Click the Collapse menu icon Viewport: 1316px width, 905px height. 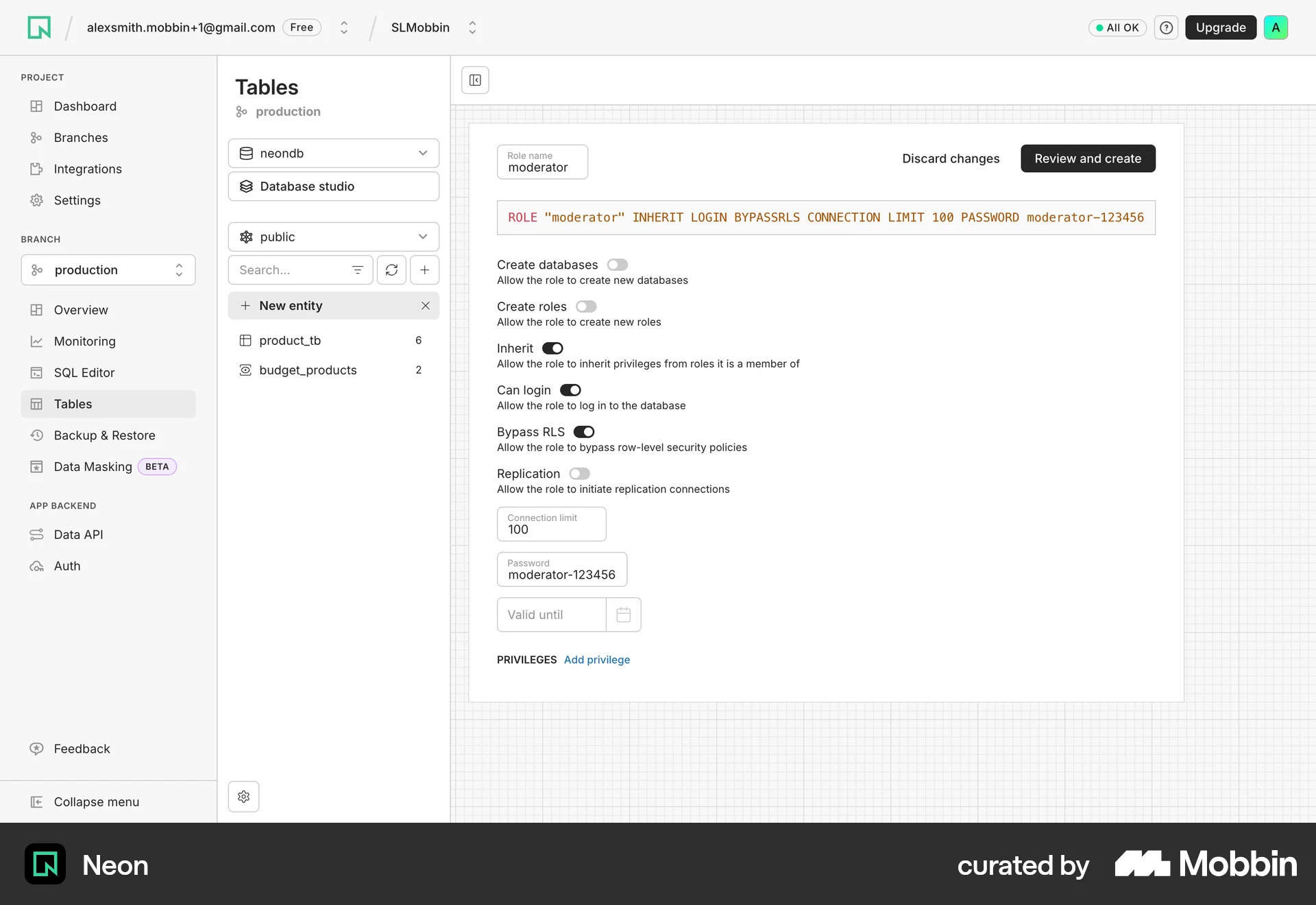tap(36, 802)
